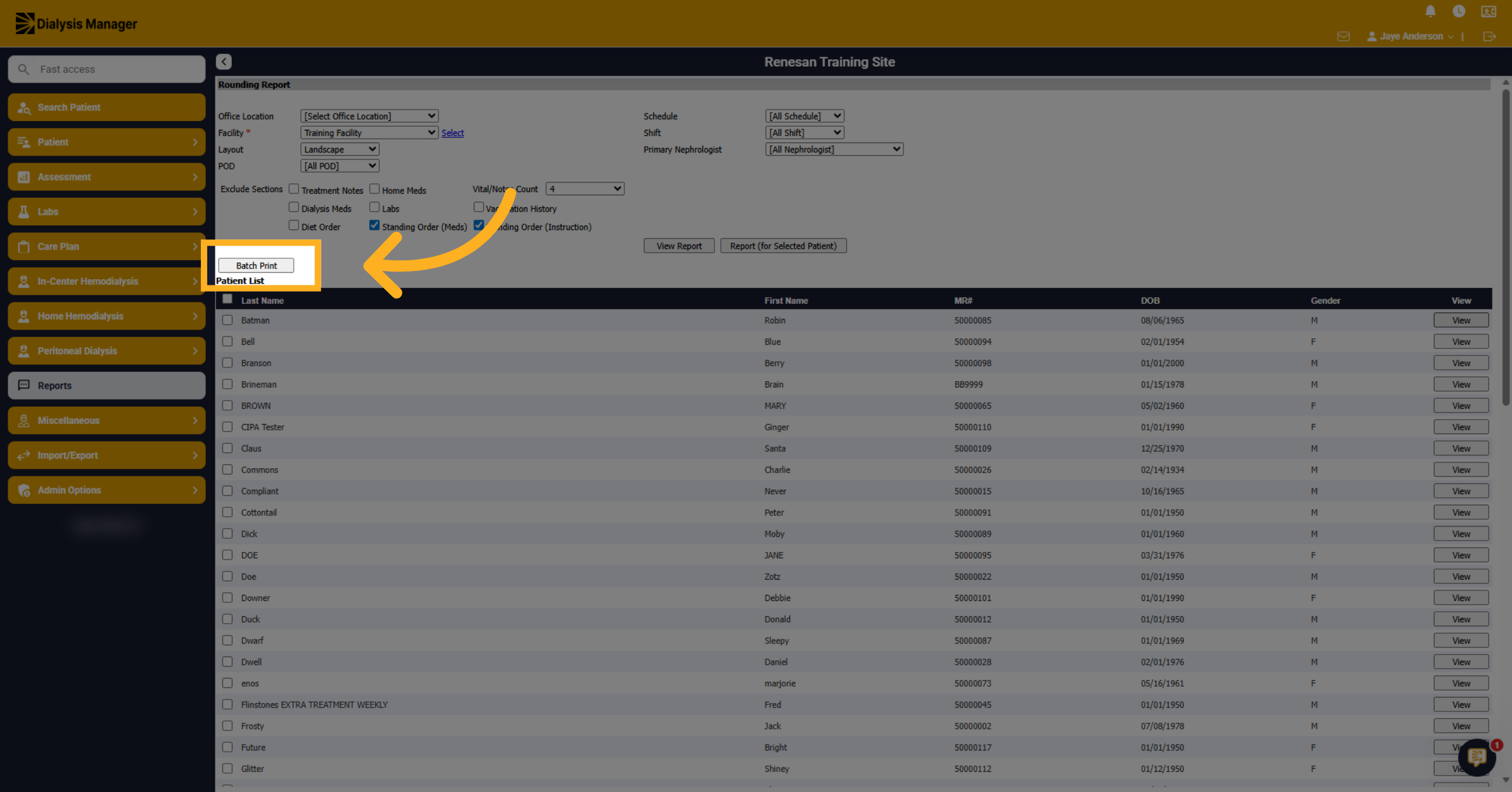
Task: Click the contact card icon in header
Action: pyautogui.click(x=1488, y=11)
